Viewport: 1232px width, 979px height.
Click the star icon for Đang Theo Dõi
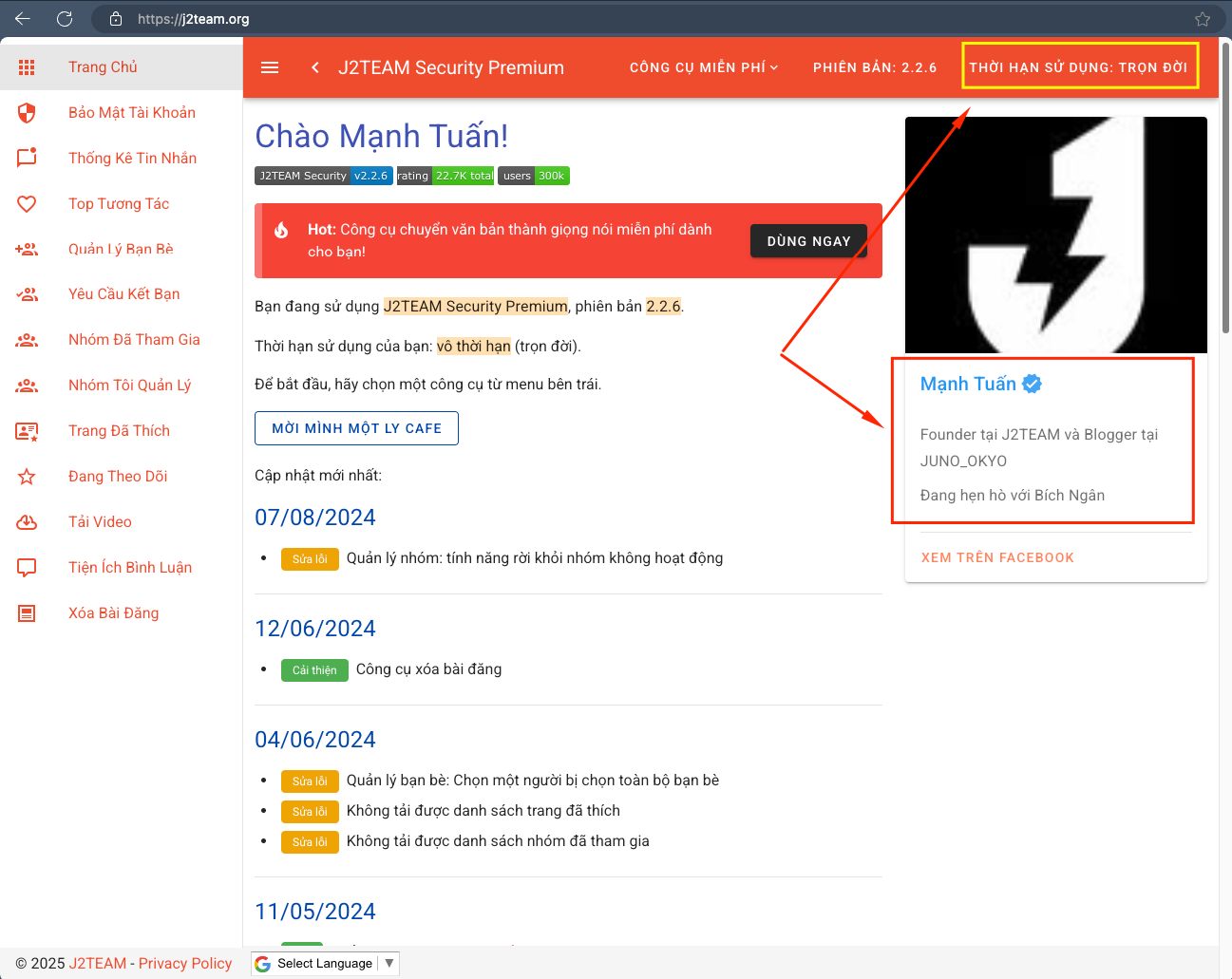click(27, 477)
